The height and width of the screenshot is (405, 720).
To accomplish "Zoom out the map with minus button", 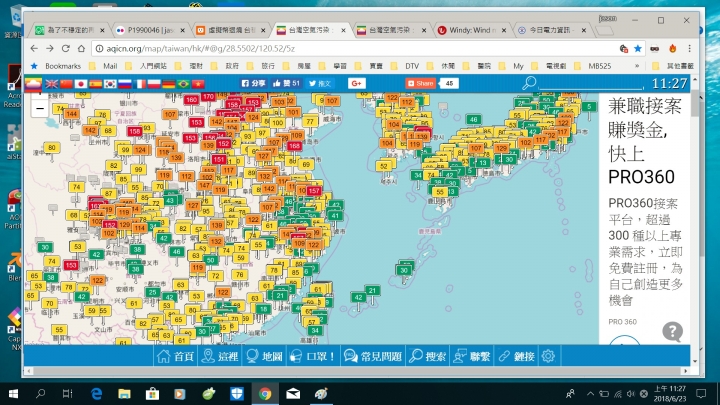I will tap(40, 108).
